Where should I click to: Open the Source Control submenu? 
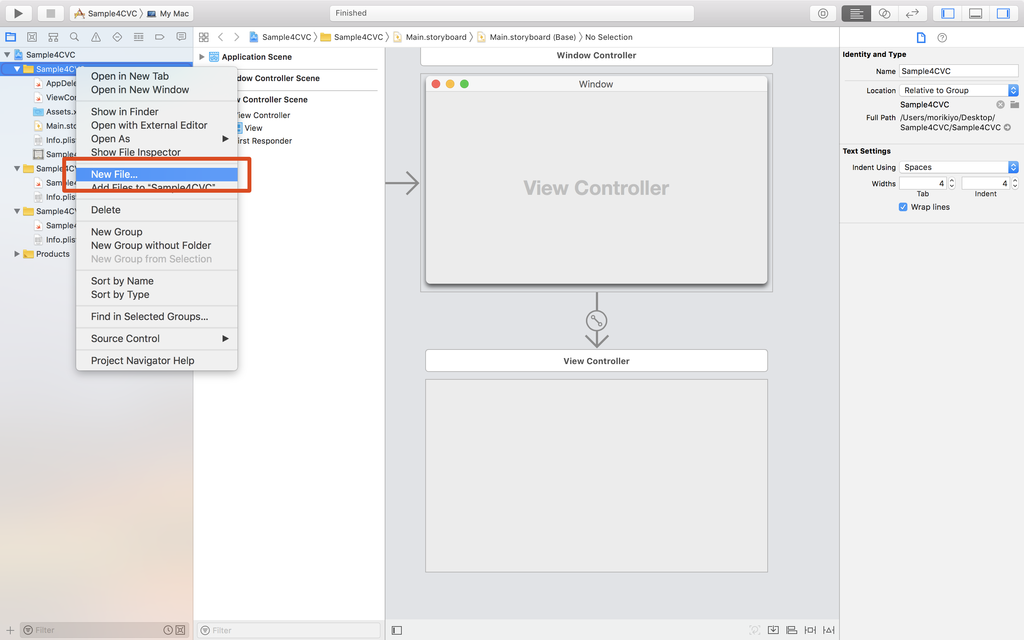point(157,338)
